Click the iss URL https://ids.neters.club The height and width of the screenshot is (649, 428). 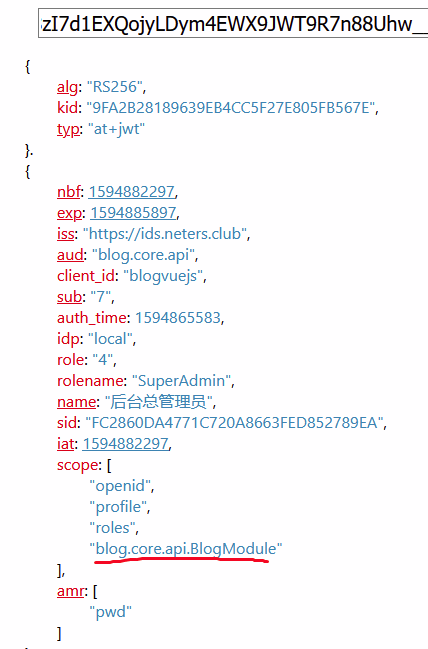tap(165, 234)
